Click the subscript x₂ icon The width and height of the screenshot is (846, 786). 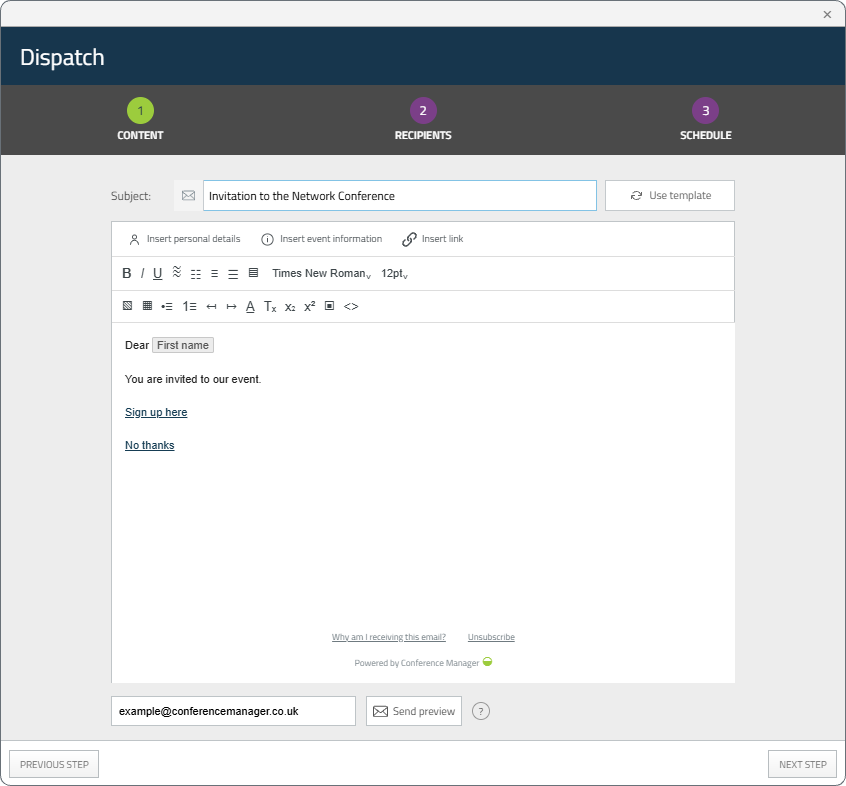click(x=290, y=307)
